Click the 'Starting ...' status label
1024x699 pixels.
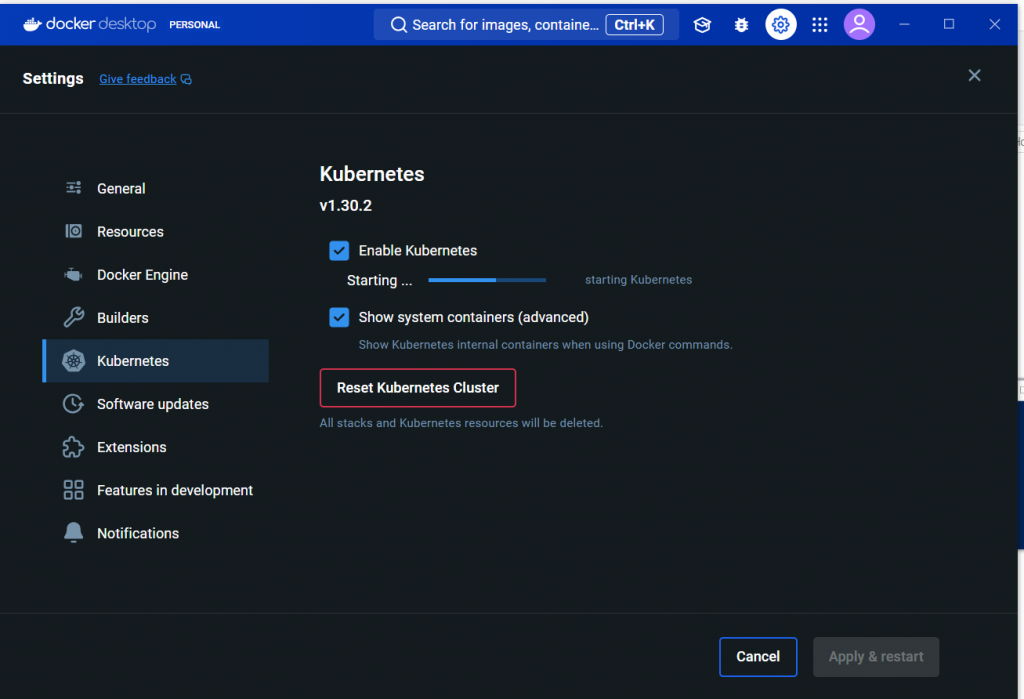(x=379, y=280)
